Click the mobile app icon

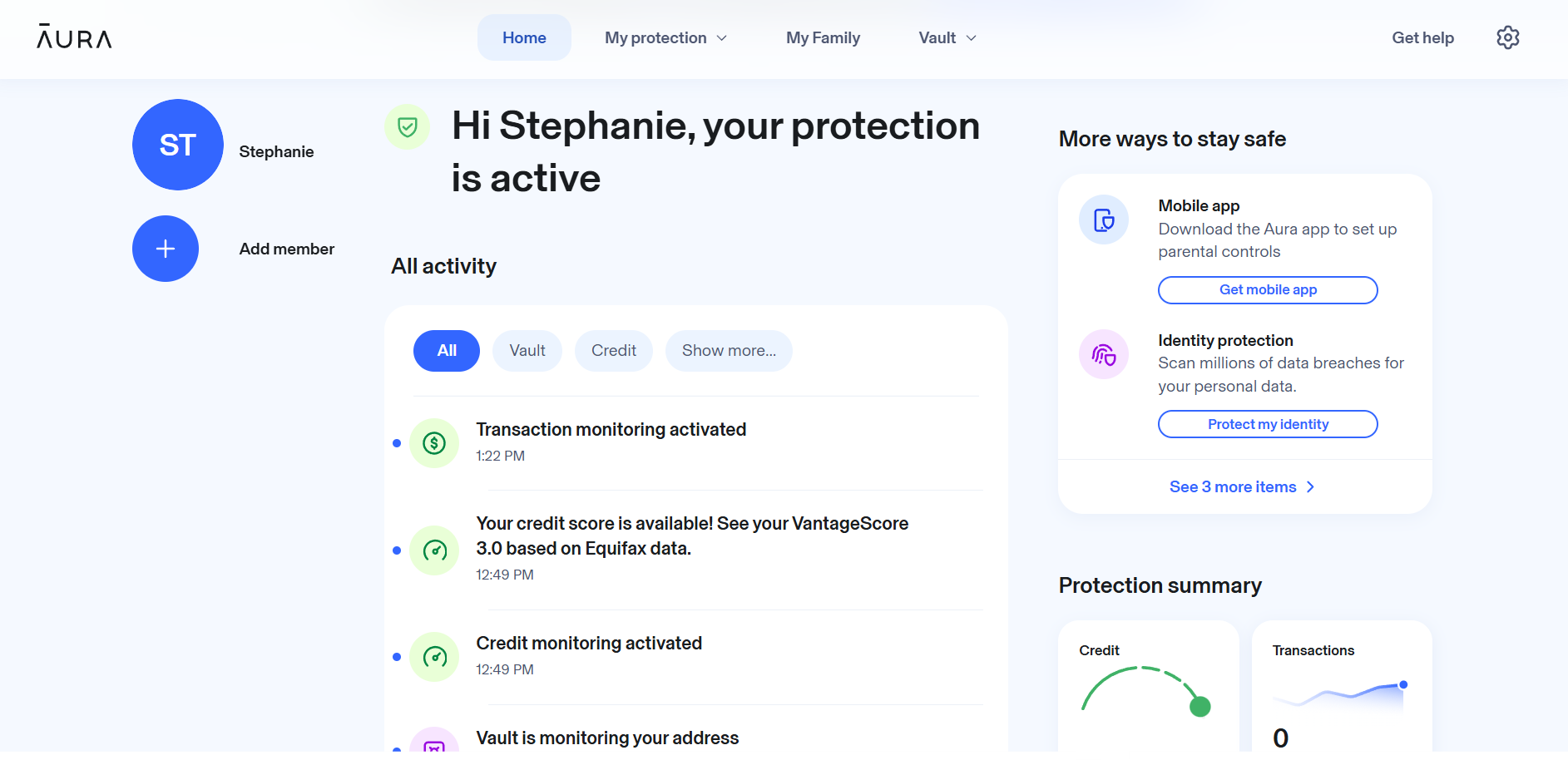coord(1103,220)
